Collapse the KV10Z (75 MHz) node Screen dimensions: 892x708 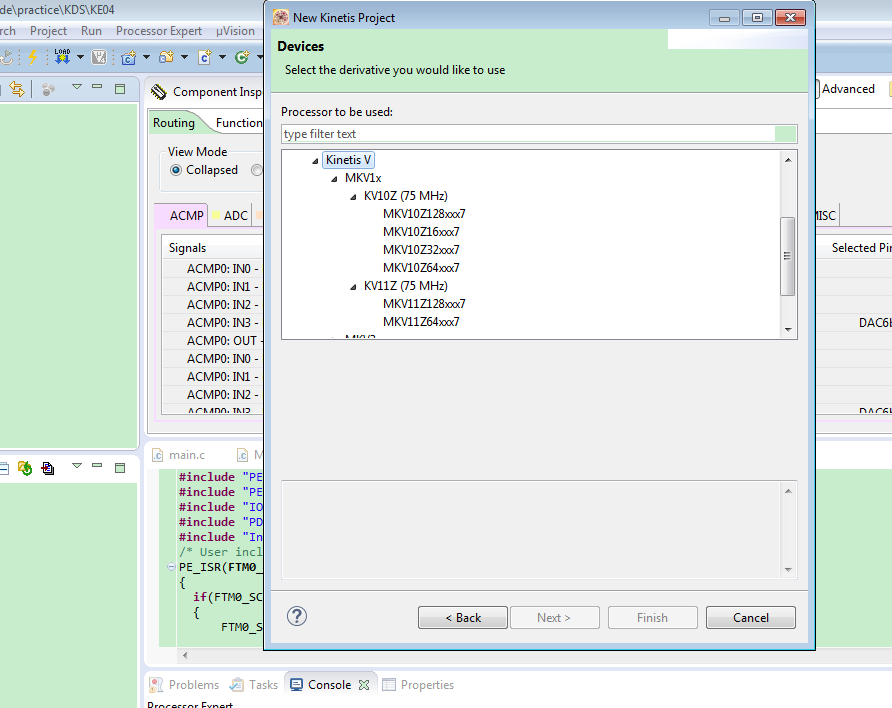(x=353, y=197)
